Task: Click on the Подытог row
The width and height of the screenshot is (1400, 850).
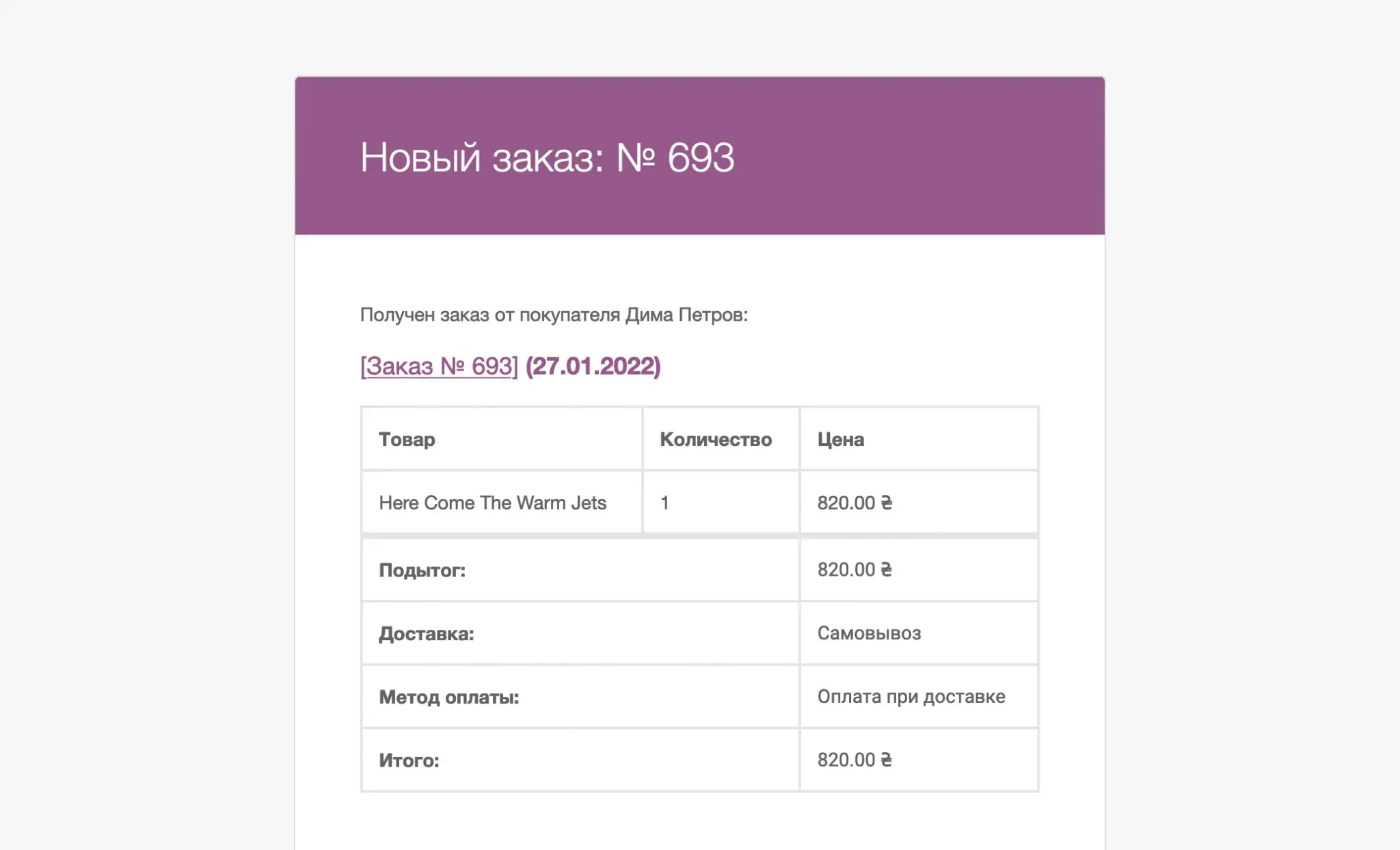Action: (700, 570)
